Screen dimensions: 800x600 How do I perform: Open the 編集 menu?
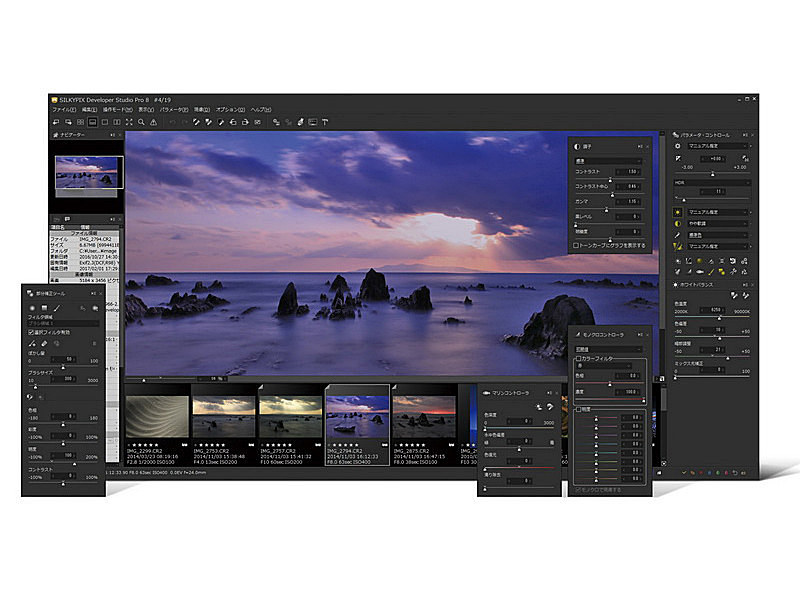[x=89, y=110]
